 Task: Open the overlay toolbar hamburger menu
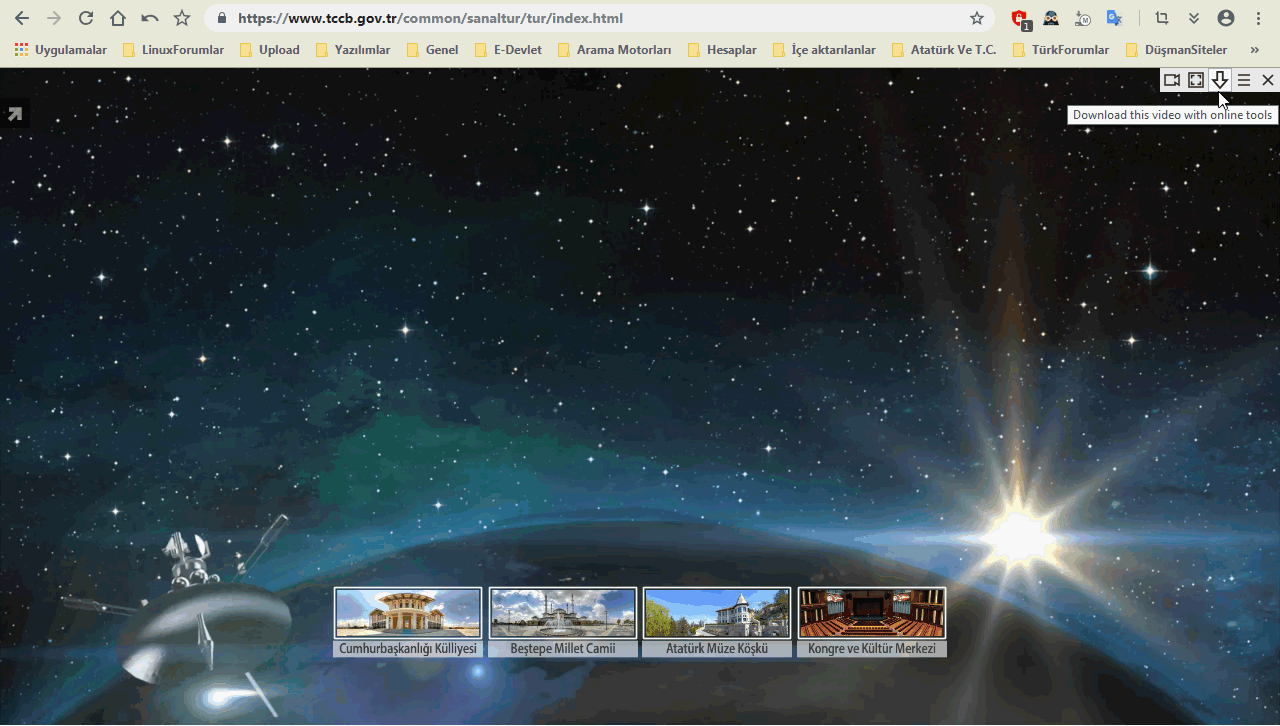point(1244,80)
